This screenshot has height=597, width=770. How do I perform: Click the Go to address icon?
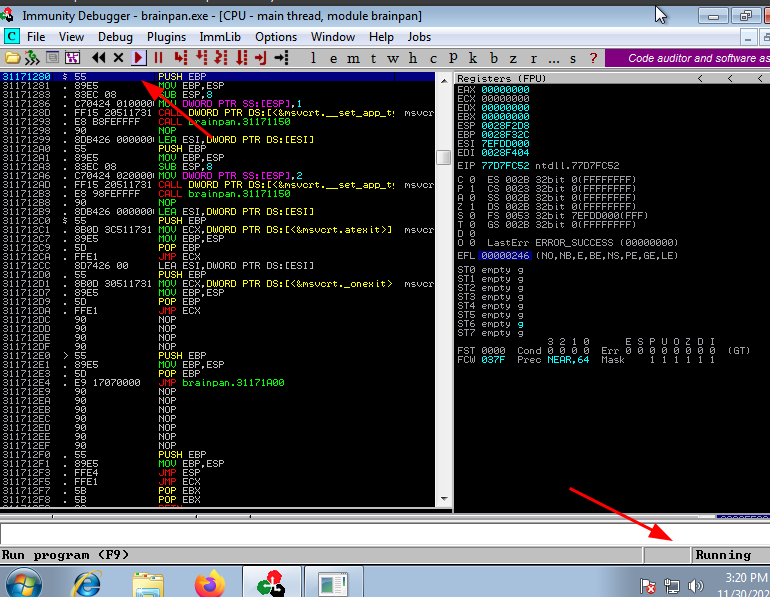281,58
